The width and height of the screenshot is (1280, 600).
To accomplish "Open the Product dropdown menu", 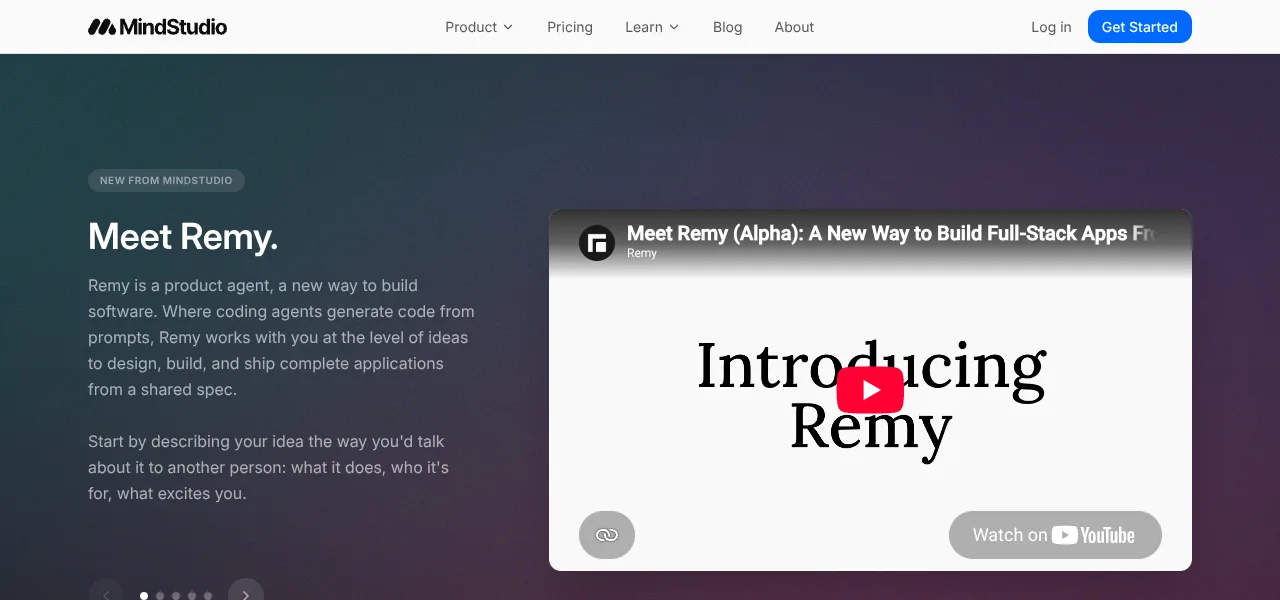I will click(x=479, y=27).
